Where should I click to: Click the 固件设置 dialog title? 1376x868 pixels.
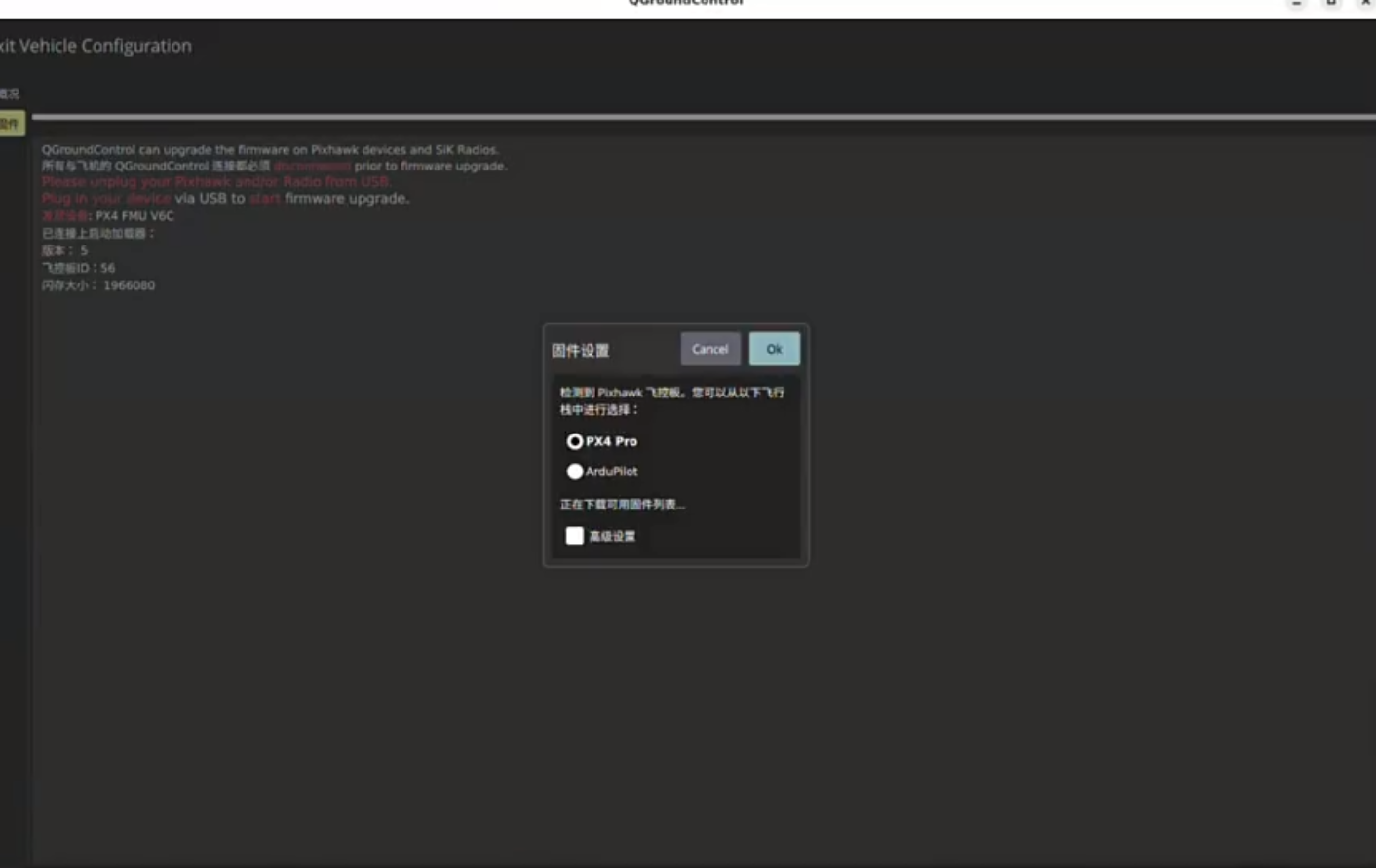pyautogui.click(x=580, y=351)
